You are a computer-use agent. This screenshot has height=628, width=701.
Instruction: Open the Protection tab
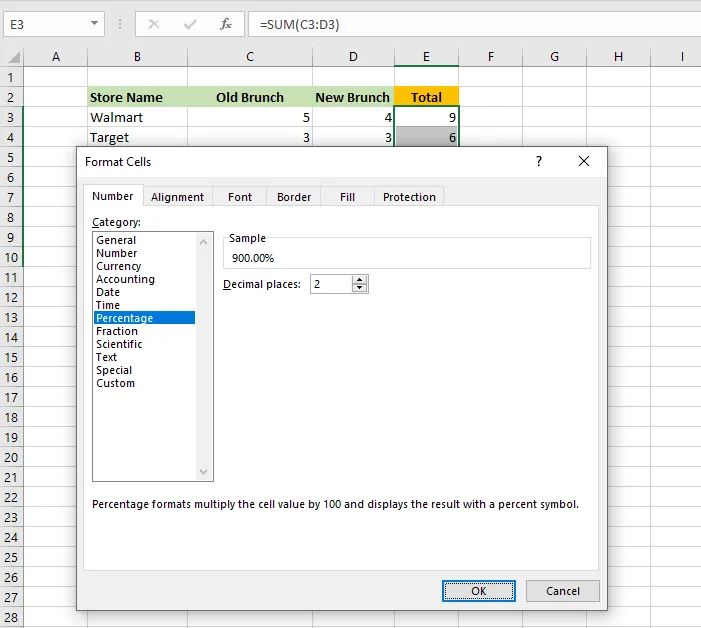pyautogui.click(x=409, y=197)
